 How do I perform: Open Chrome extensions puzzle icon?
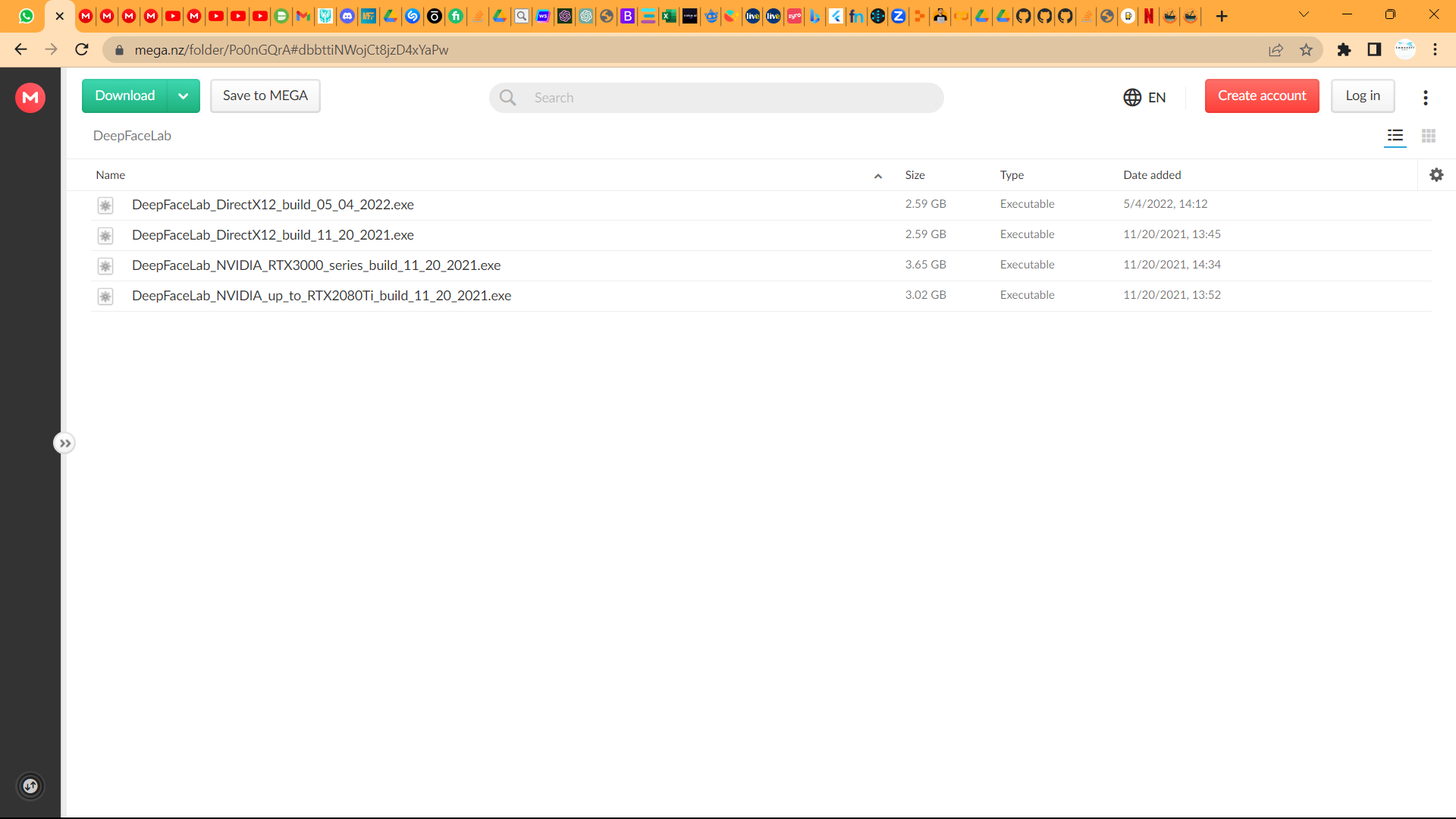click(x=1344, y=49)
